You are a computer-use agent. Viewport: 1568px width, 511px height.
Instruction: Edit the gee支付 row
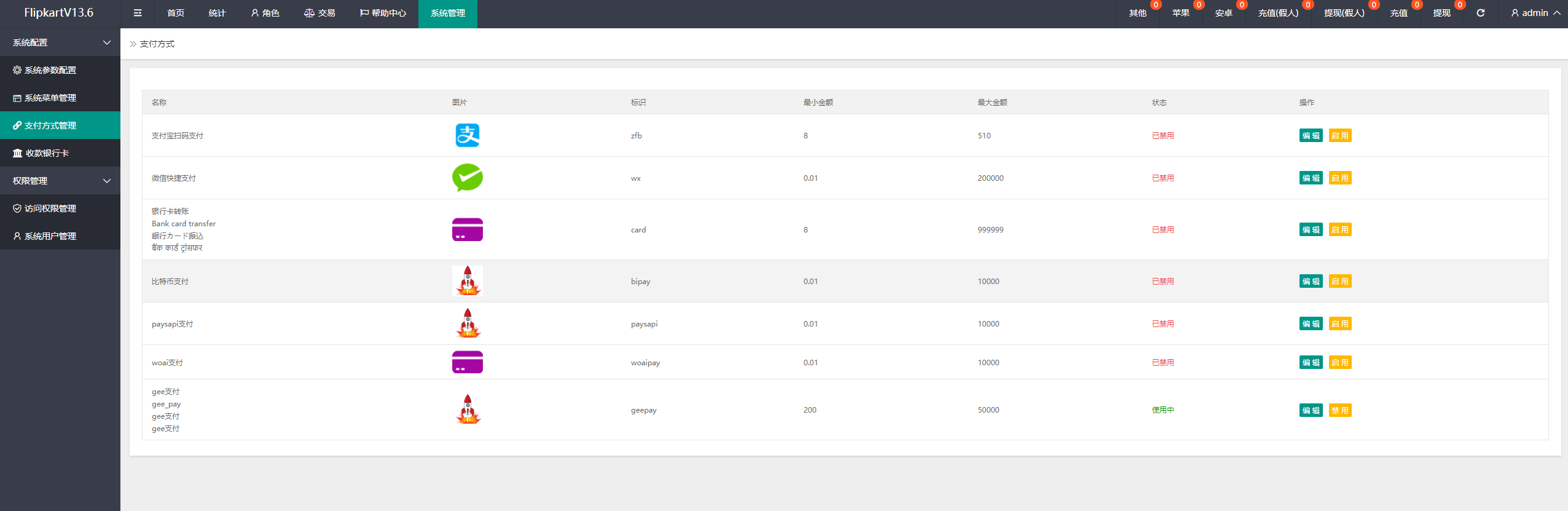(1311, 410)
